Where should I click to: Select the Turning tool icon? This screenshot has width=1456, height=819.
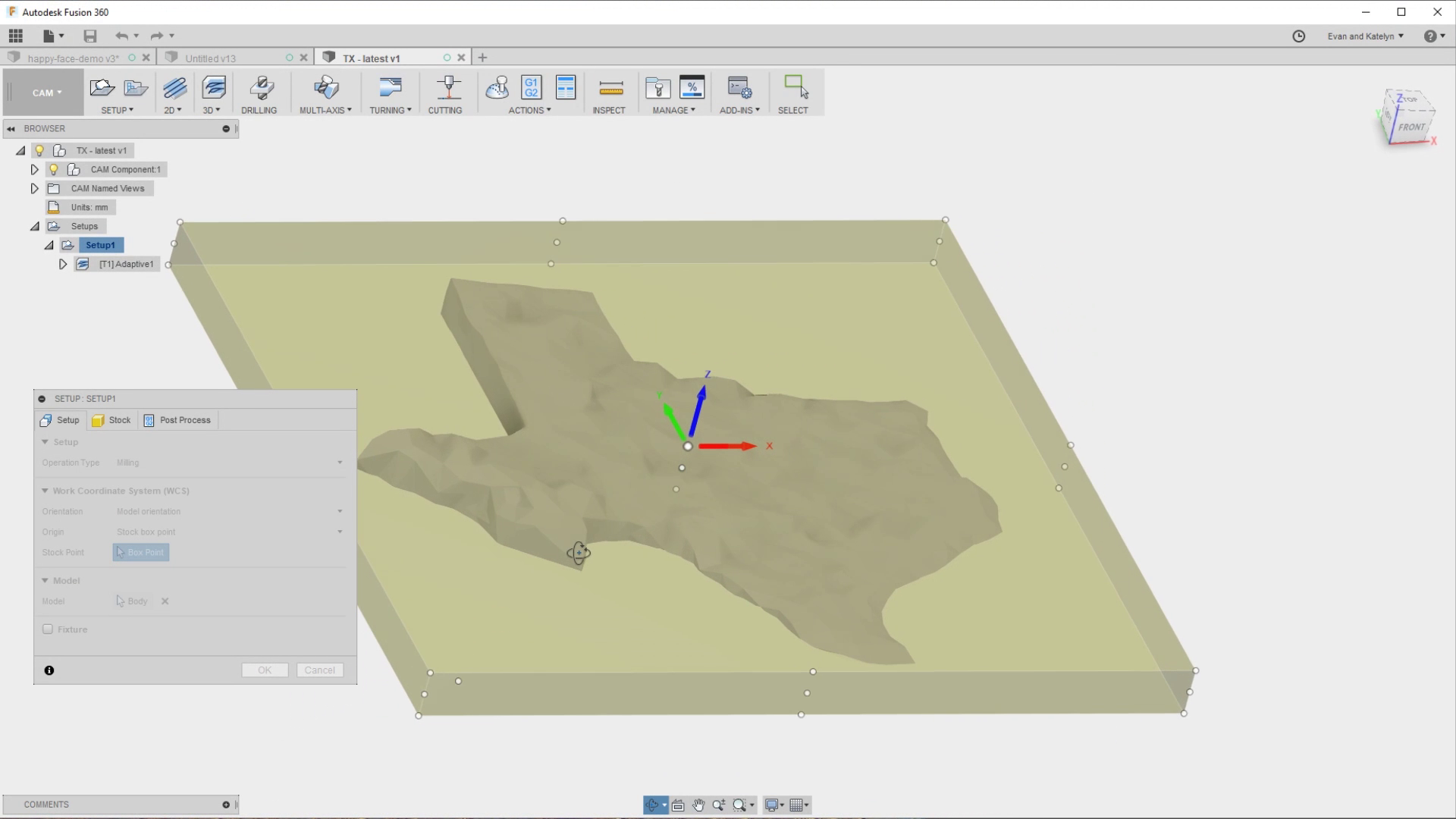coord(388,89)
